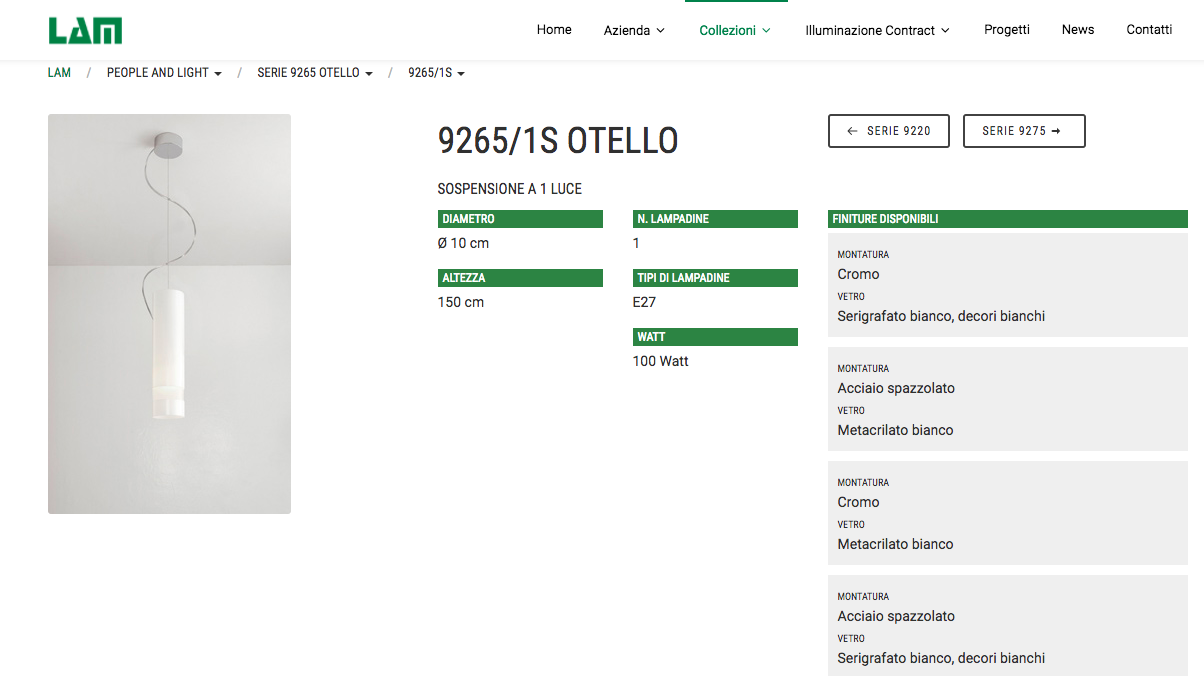
Task: Open People and Light breadcrumb dropdown
Action: [164, 73]
